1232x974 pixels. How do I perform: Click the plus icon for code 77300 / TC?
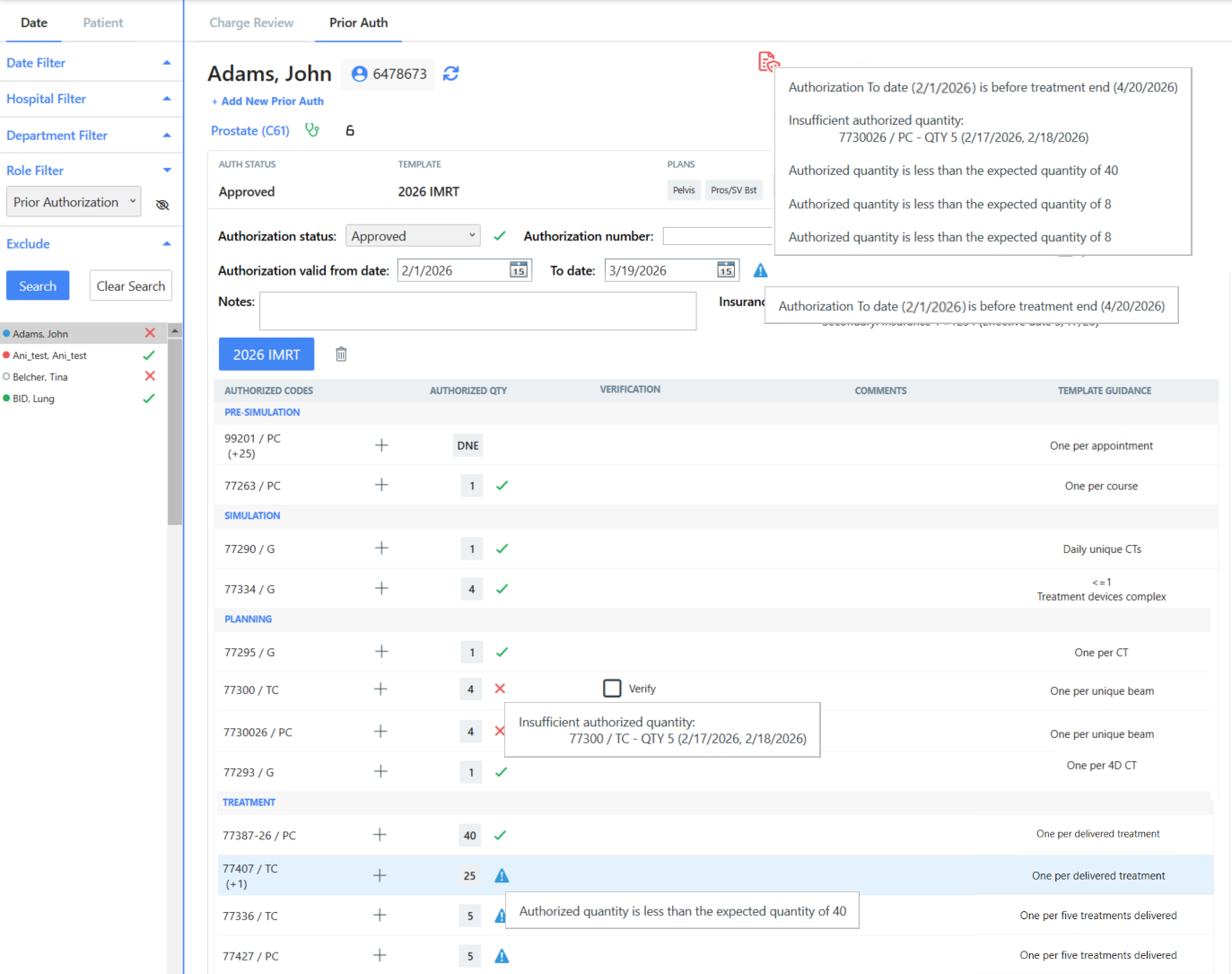(380, 689)
